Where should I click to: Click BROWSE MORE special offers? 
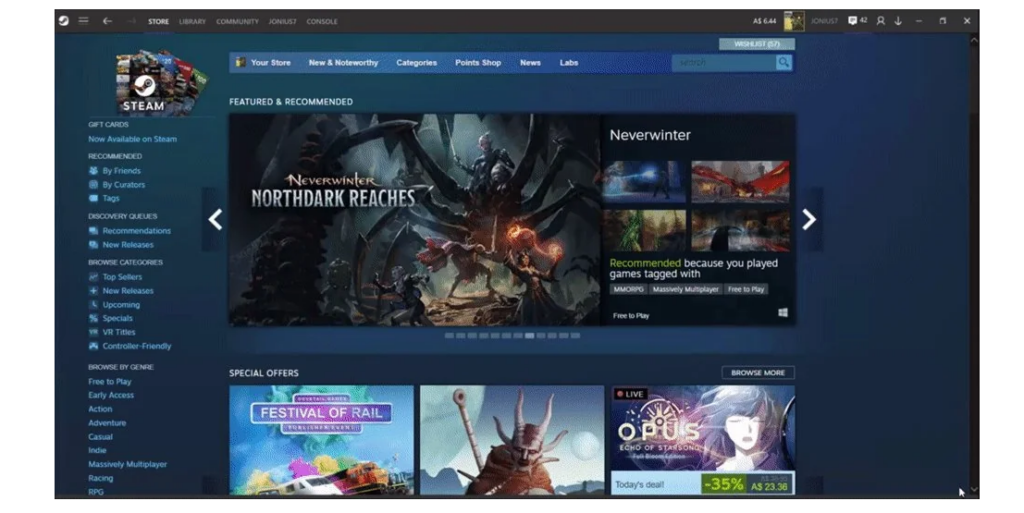point(758,373)
